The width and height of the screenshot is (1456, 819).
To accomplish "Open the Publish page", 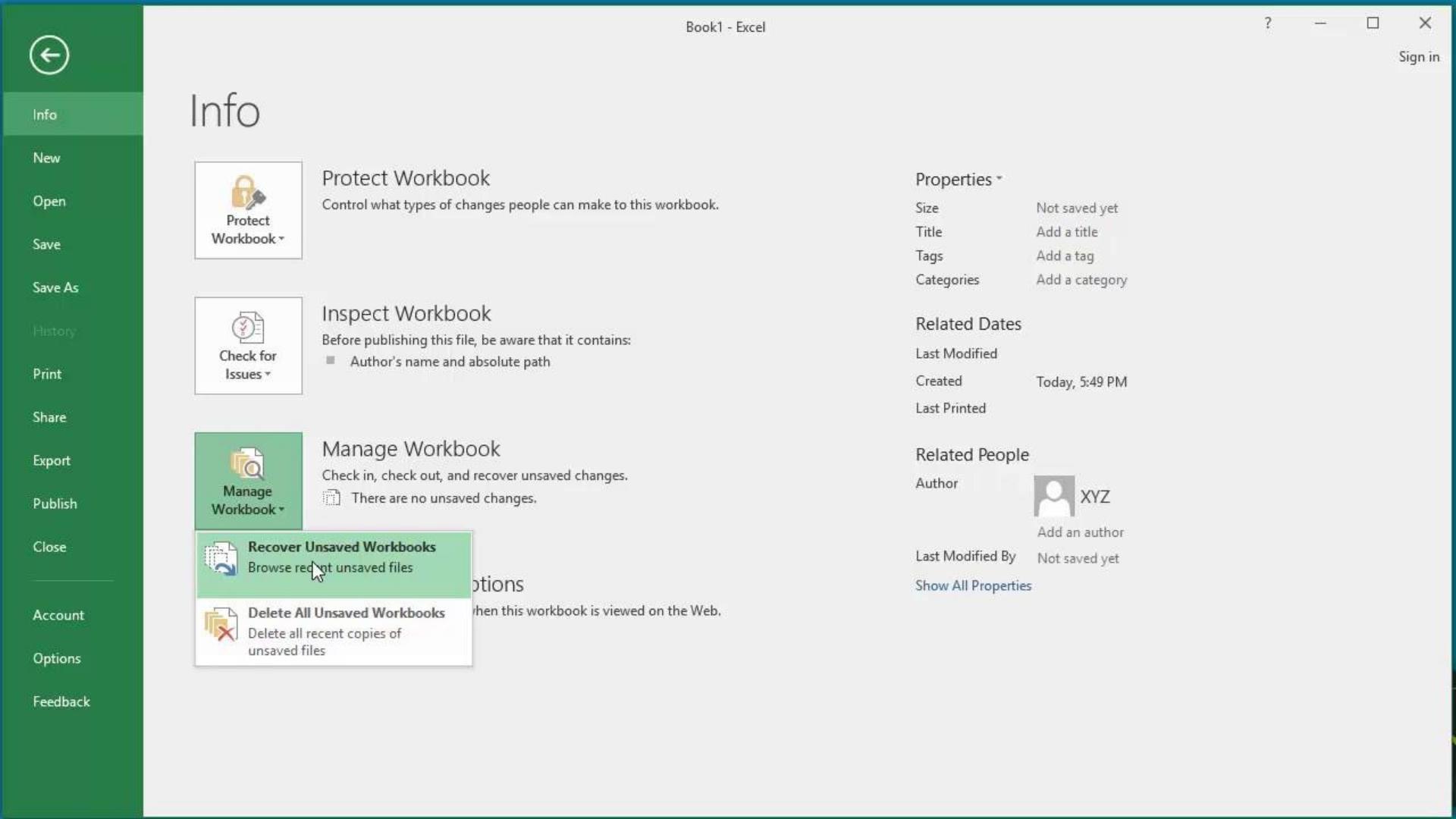I will pos(73,504).
